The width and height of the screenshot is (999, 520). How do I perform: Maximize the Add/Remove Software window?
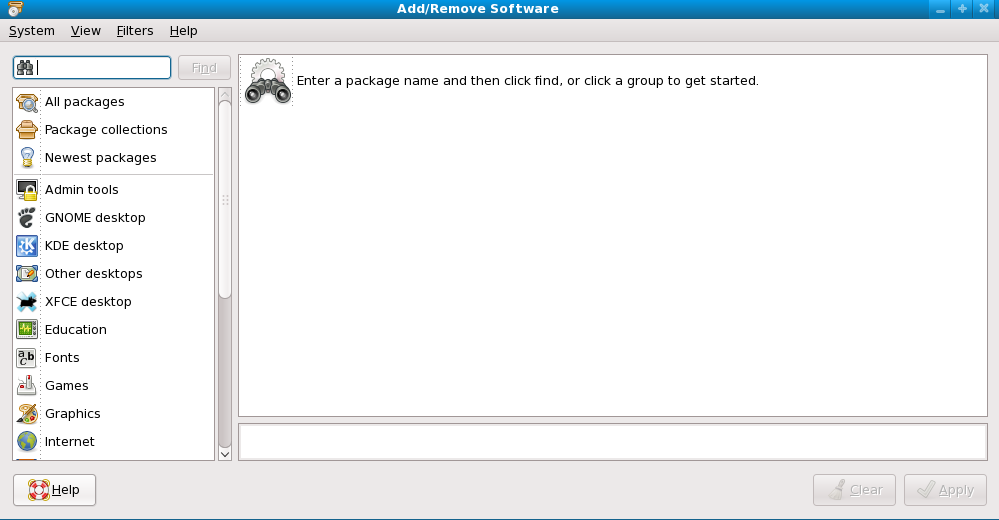coord(962,9)
